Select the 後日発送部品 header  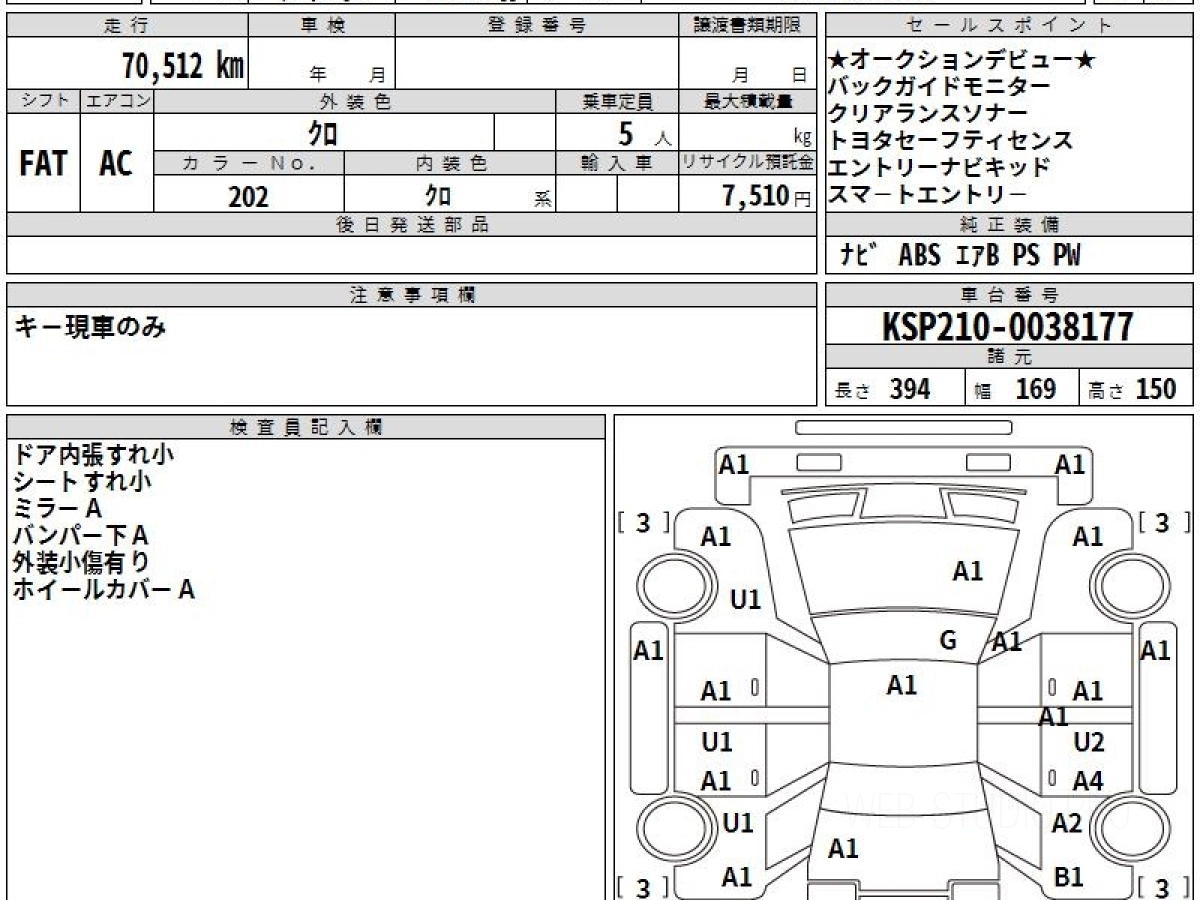(x=412, y=225)
